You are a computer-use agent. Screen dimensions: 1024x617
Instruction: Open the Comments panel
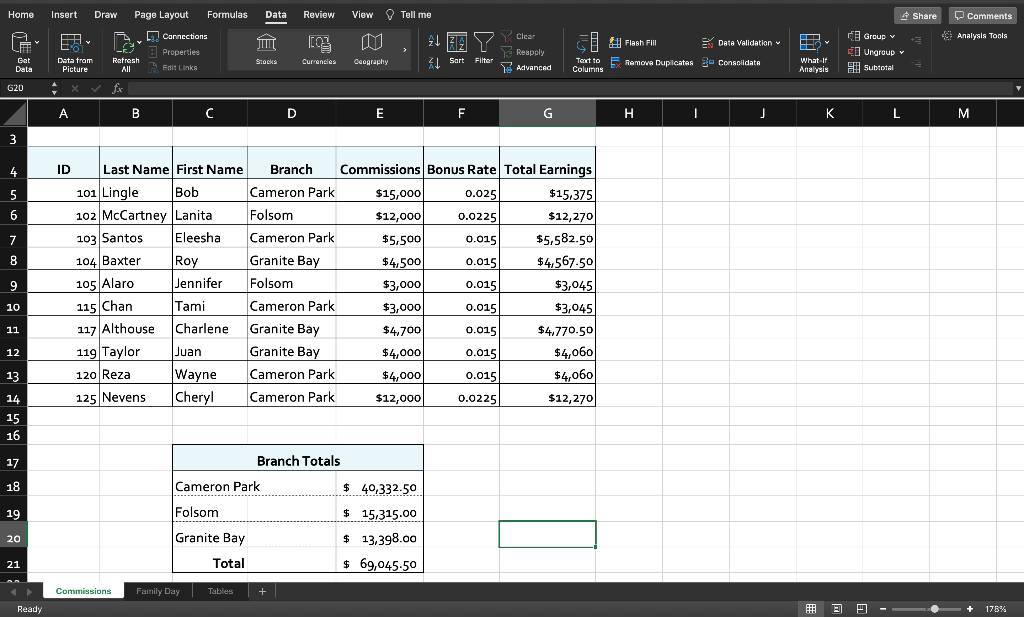[x=981, y=15]
